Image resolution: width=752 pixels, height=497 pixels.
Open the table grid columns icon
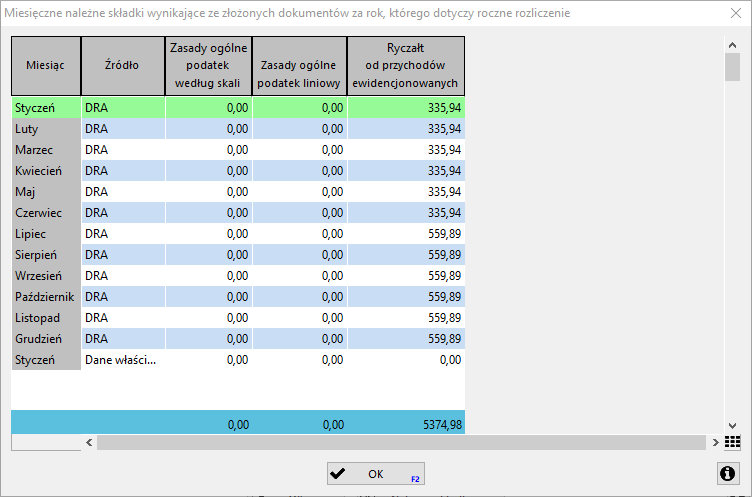coord(732,442)
